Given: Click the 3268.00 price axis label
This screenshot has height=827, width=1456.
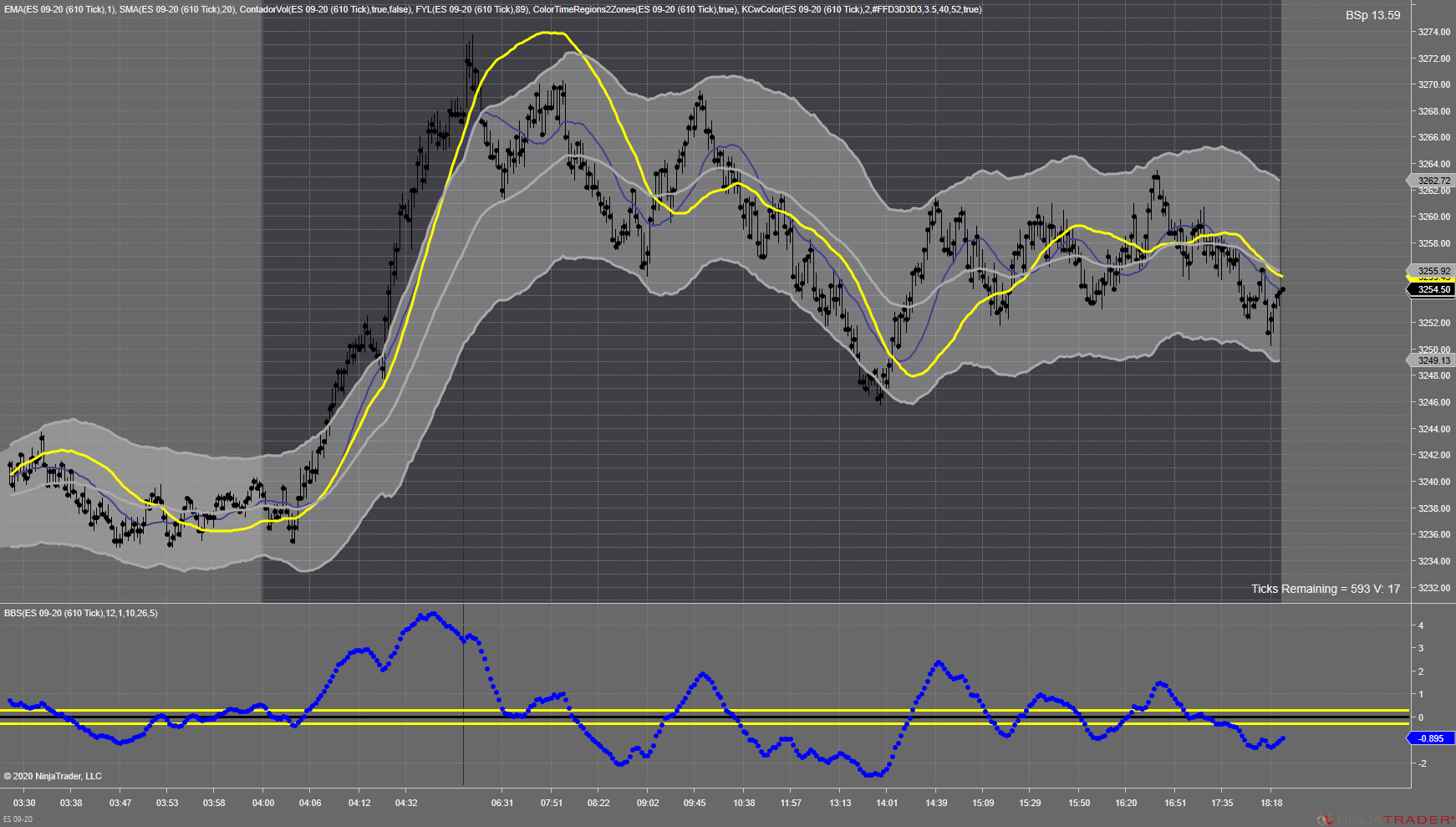Looking at the screenshot, I should pyautogui.click(x=1434, y=112).
